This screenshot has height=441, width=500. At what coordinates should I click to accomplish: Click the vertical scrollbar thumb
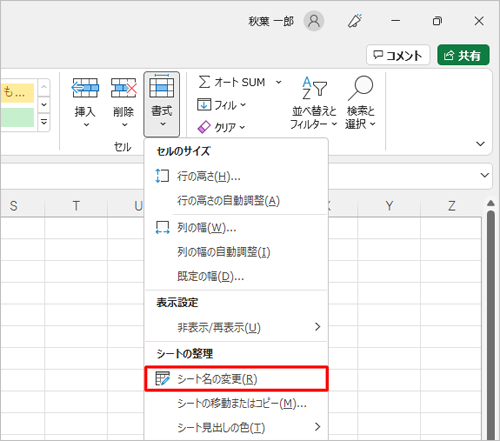point(490,325)
